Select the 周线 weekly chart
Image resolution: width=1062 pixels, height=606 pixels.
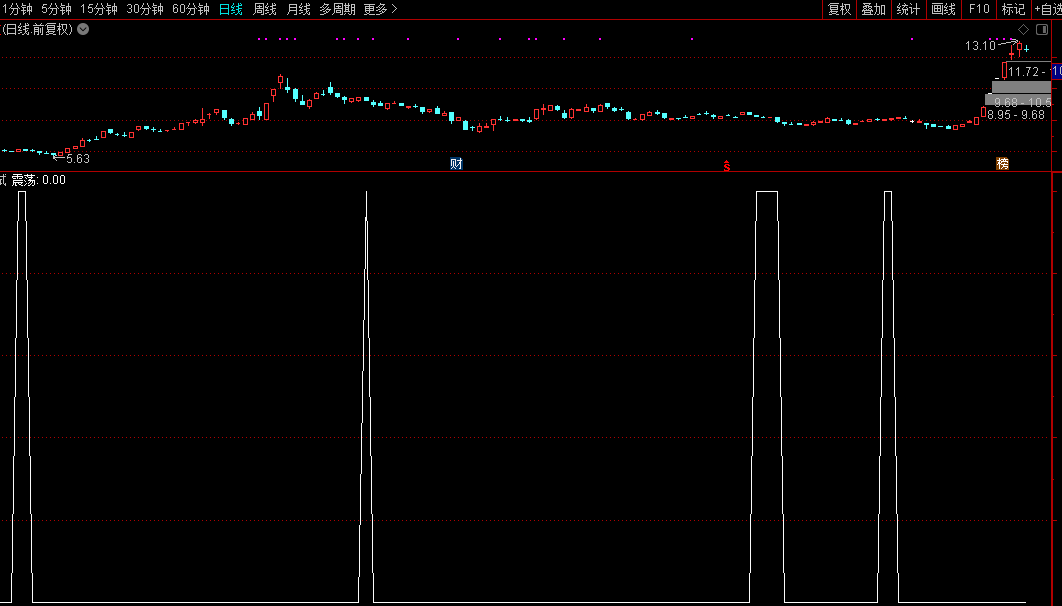[x=265, y=9]
